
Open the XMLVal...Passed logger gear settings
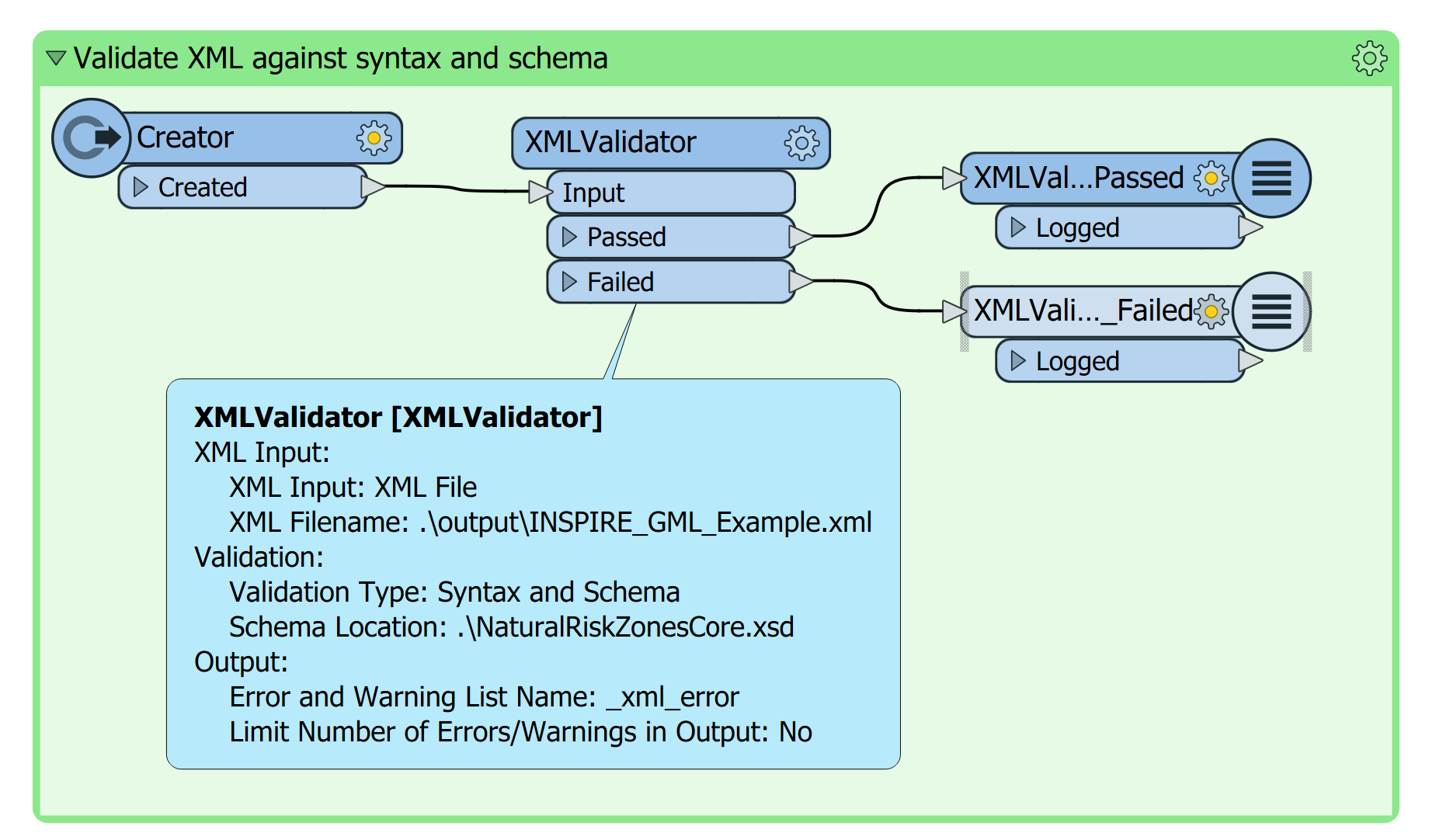click(x=1211, y=179)
